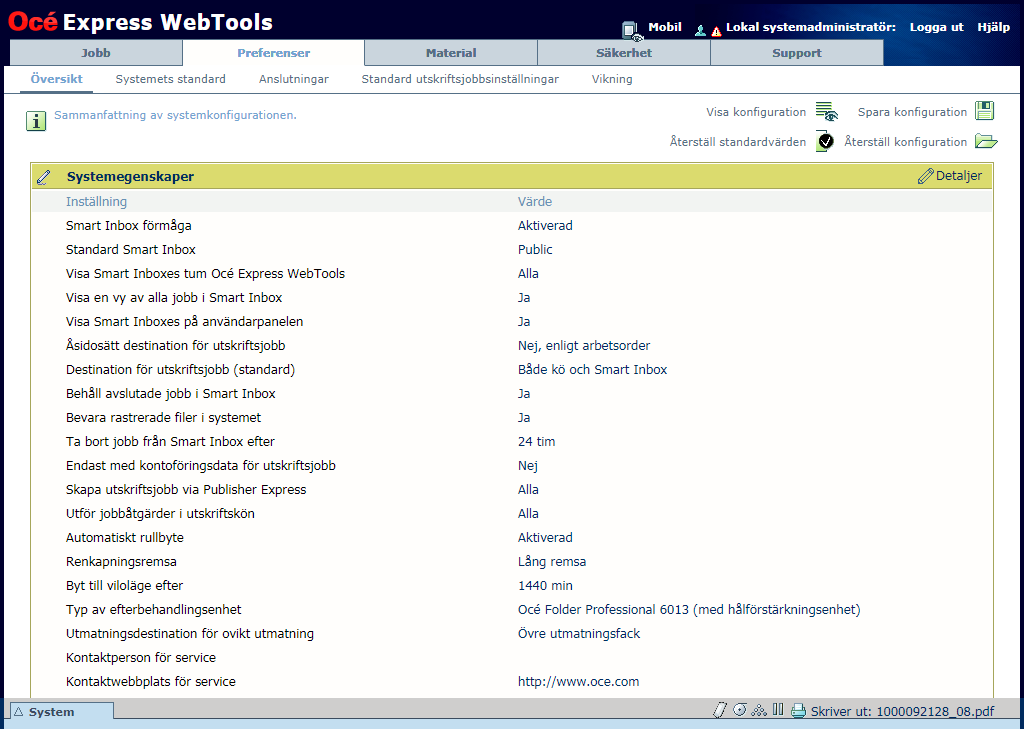Click the Kontaktperson för service setting
Screen dimensions: 1024x729
141,658
